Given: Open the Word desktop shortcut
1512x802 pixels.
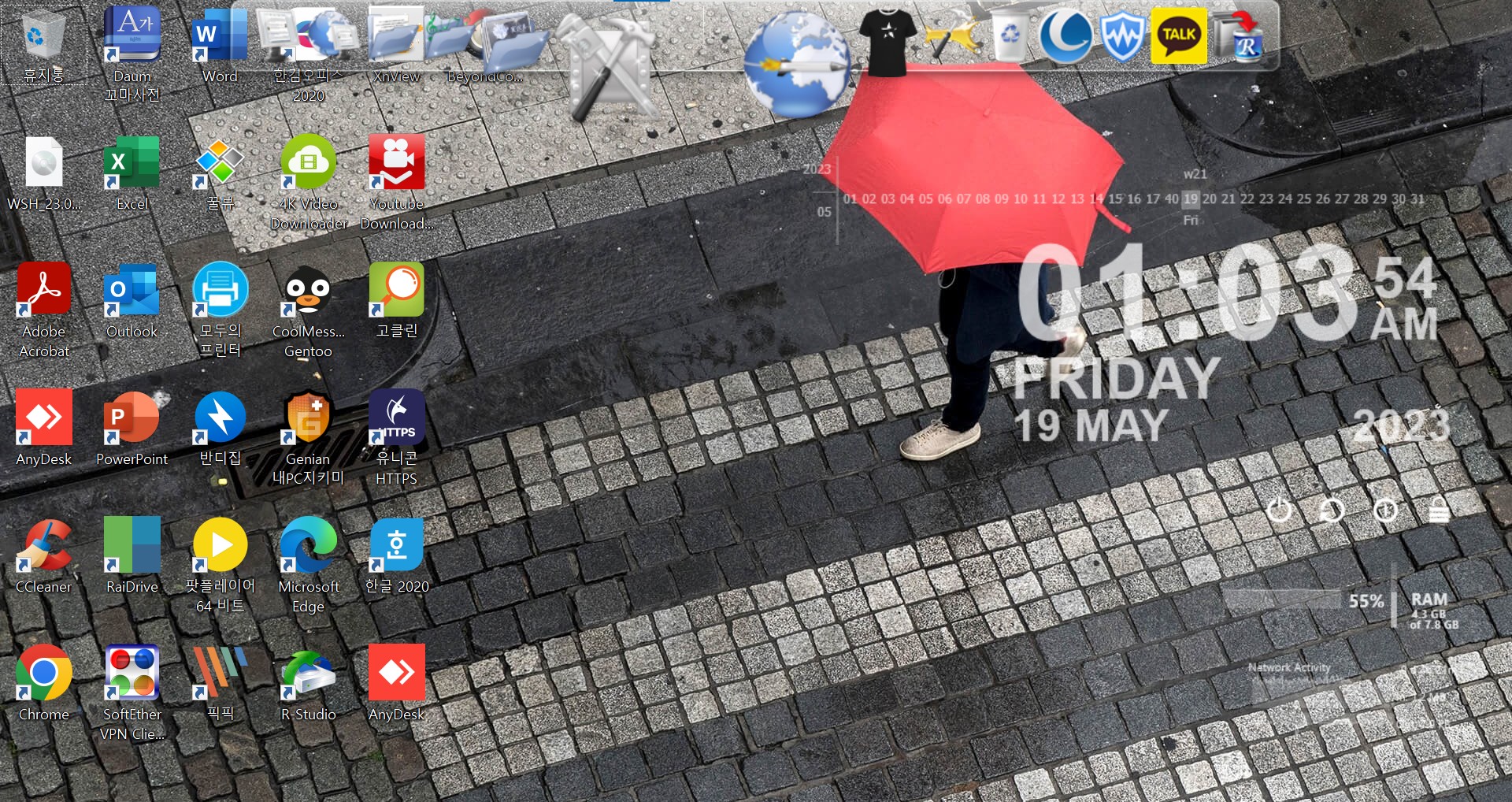Looking at the screenshot, I should point(220,44).
